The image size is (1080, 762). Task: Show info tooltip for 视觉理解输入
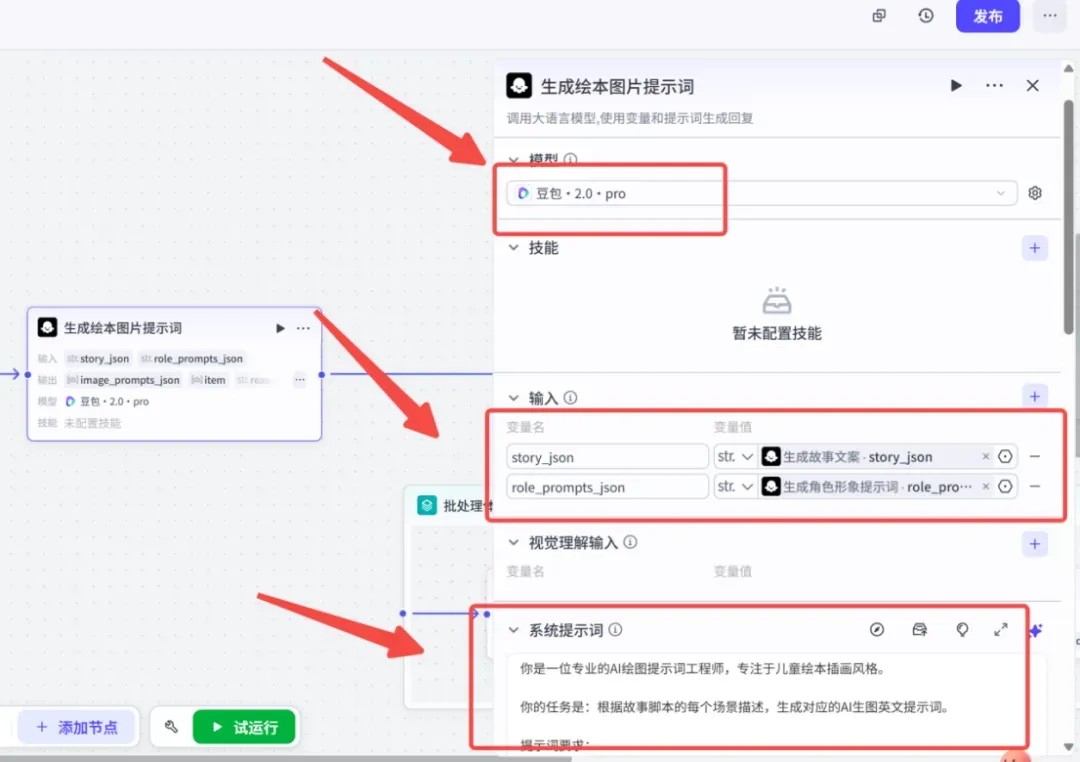630,542
